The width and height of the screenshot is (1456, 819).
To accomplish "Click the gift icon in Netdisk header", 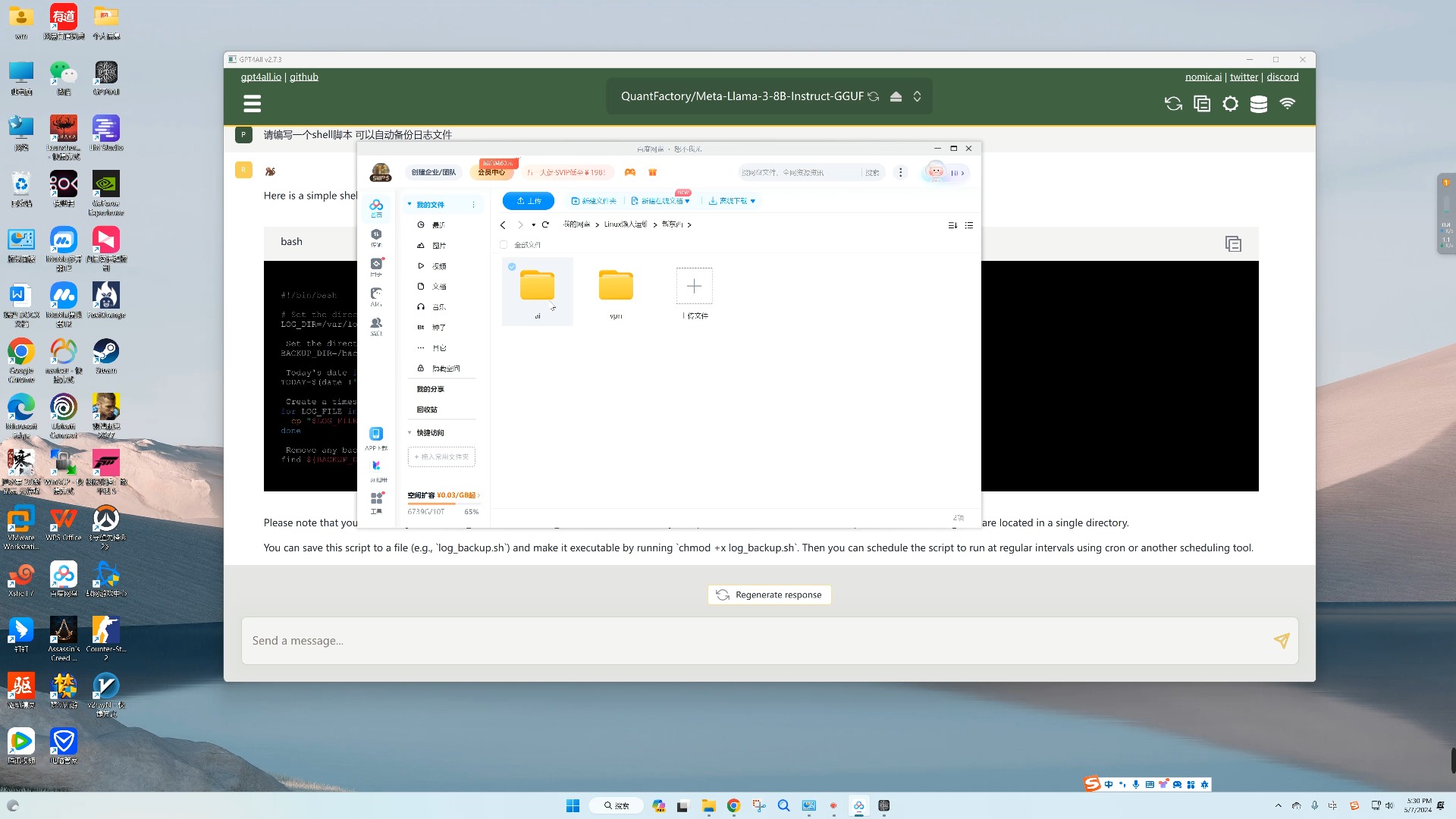I will pos(652,172).
